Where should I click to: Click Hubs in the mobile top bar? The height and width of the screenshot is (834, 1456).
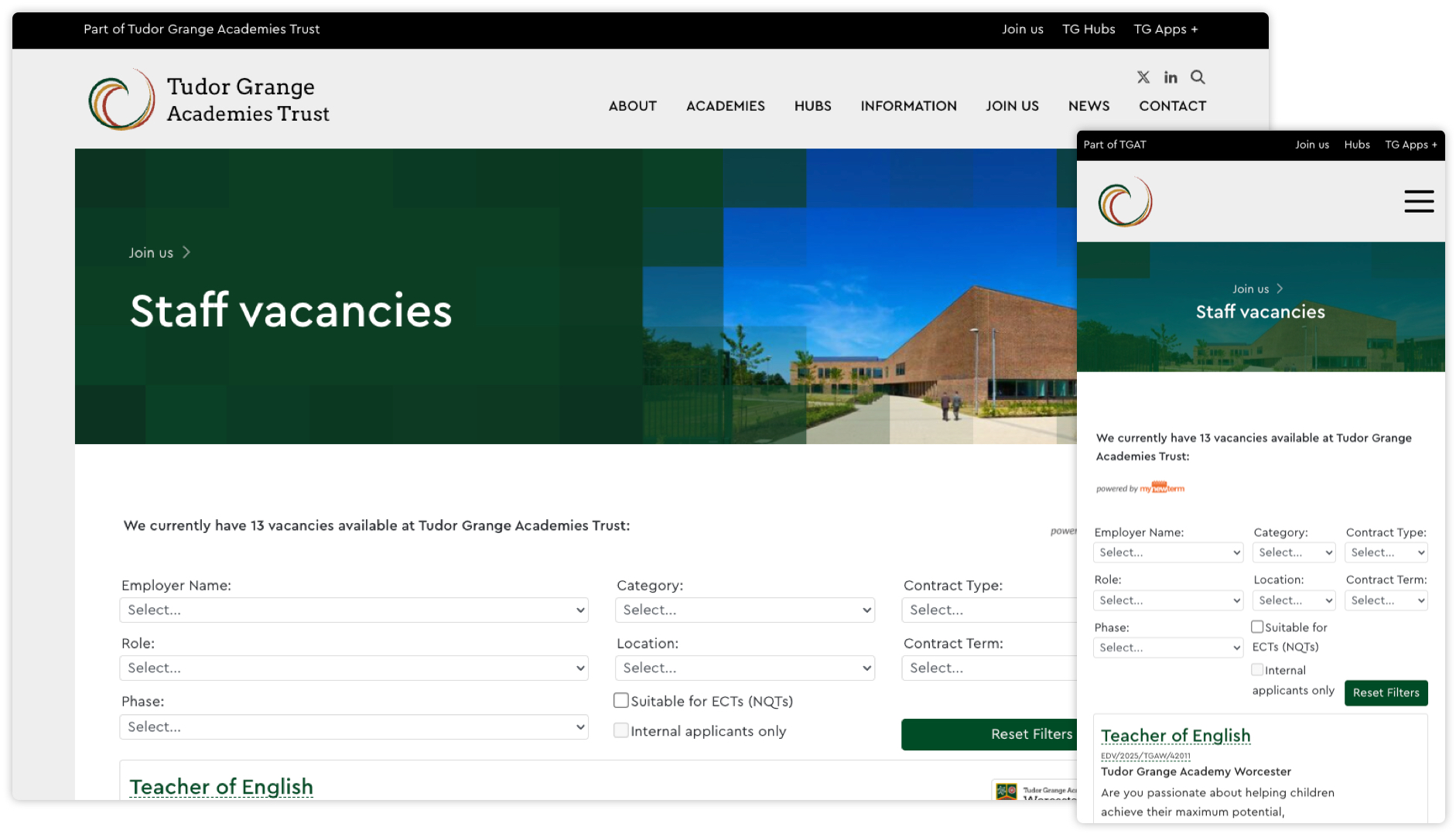pyautogui.click(x=1356, y=145)
